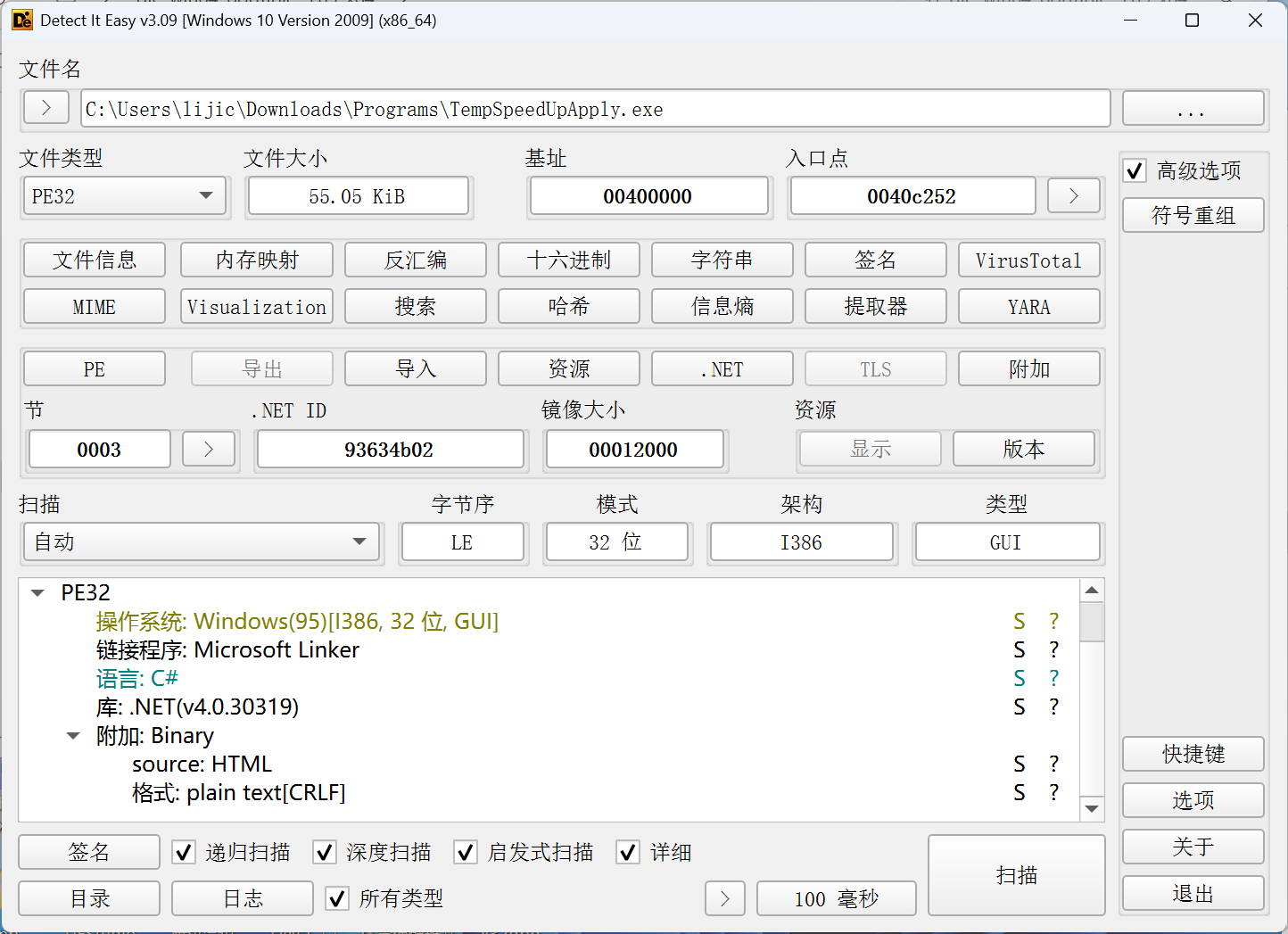Click the results list scrollbar thumb
Viewport: 1288px width, 934px height.
coord(1092,622)
